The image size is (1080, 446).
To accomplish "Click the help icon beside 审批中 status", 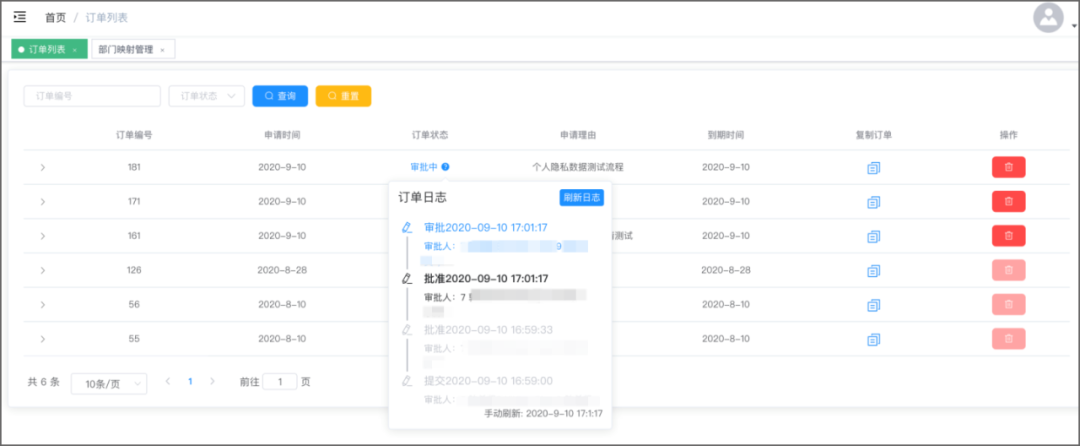I will (446, 167).
